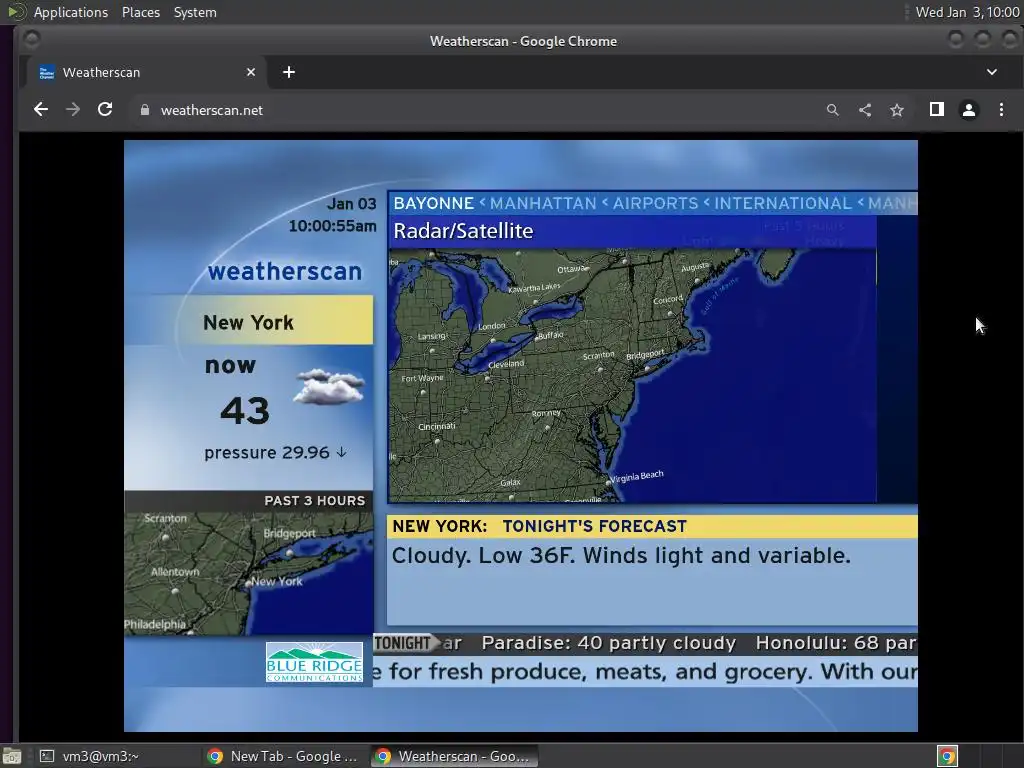Click the Cloudy Low 36F forecast text

point(621,555)
